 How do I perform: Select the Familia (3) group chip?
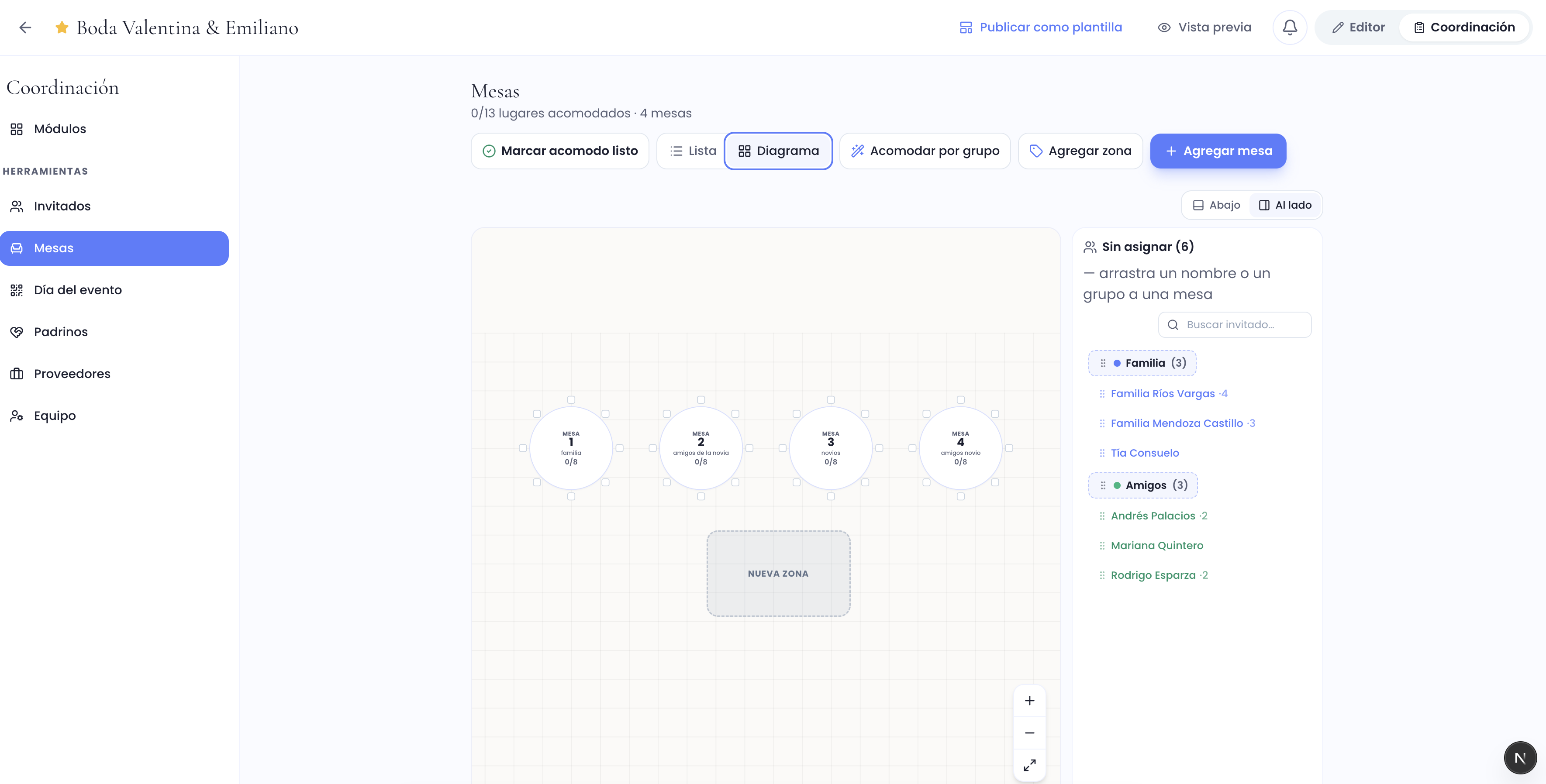[1142, 364]
